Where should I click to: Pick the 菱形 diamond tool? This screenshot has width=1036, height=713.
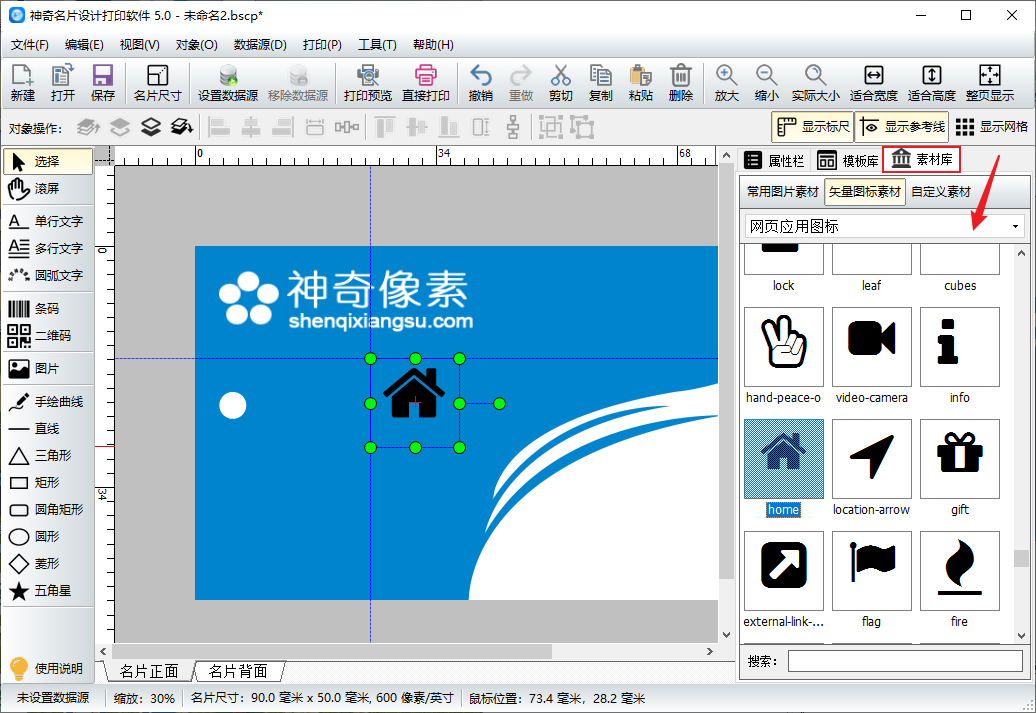click(x=48, y=564)
